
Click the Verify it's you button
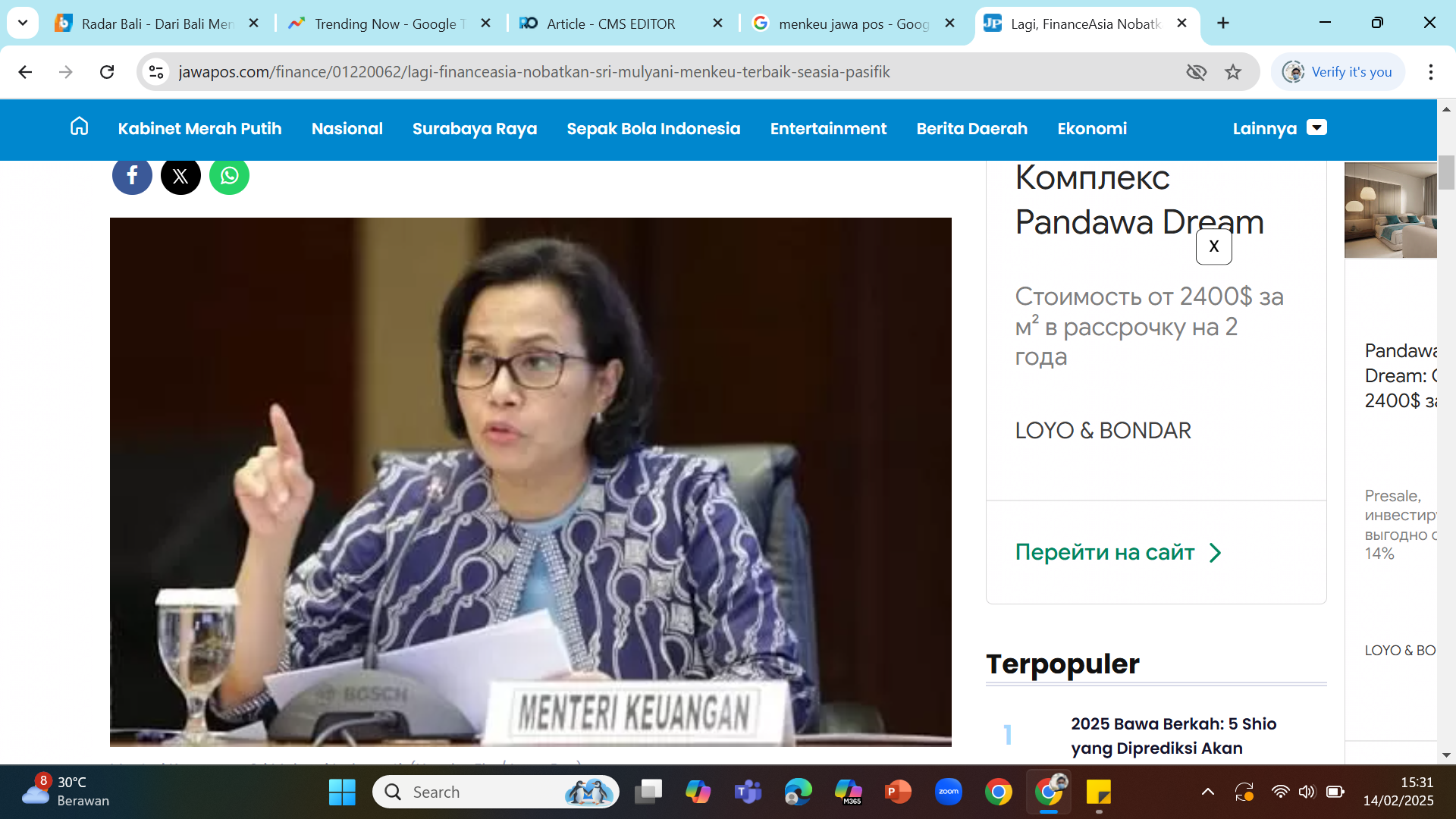coord(1338,72)
